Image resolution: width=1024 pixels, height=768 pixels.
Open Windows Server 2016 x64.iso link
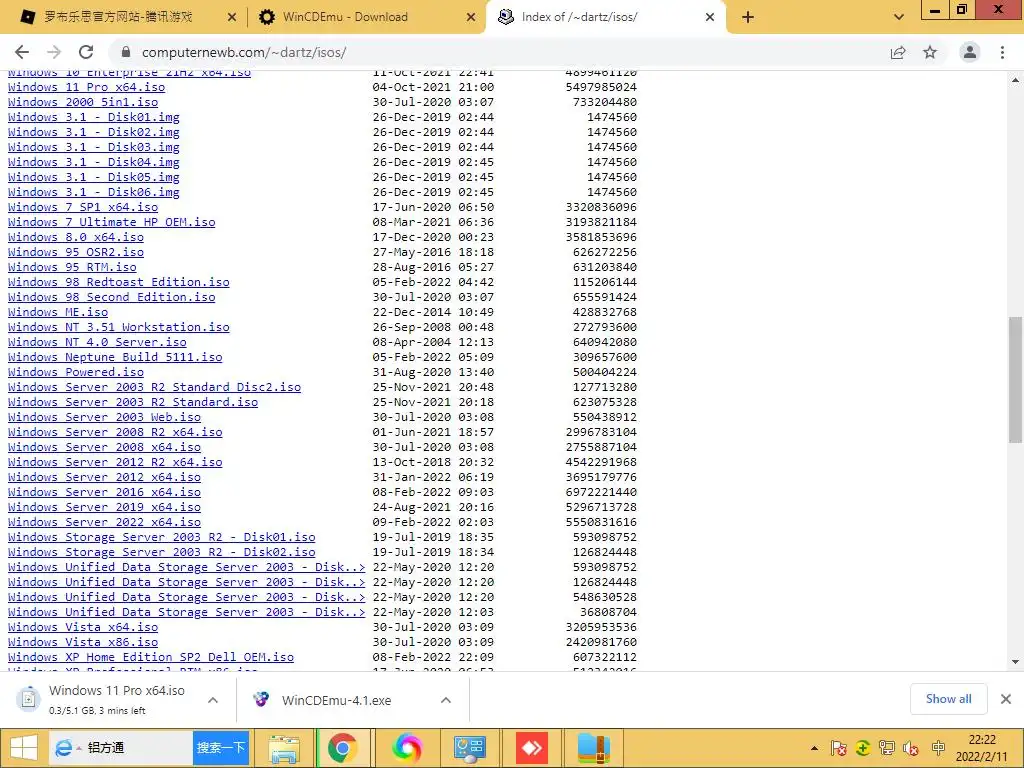click(x=104, y=492)
